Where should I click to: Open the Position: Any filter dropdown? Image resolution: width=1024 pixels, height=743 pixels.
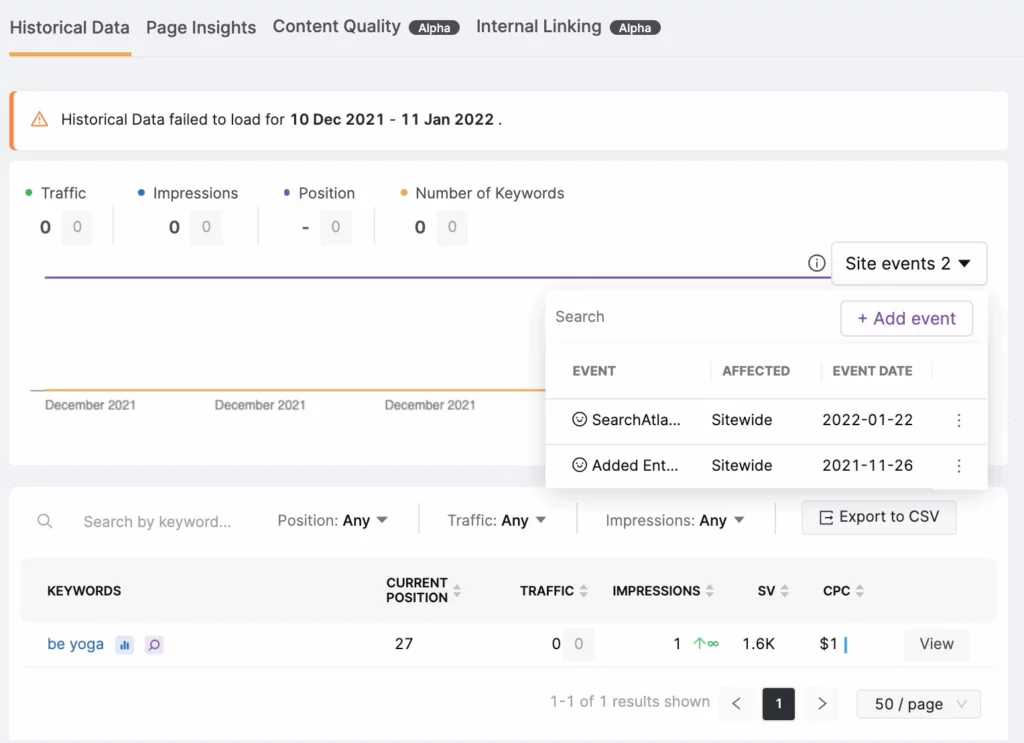[x=333, y=521]
